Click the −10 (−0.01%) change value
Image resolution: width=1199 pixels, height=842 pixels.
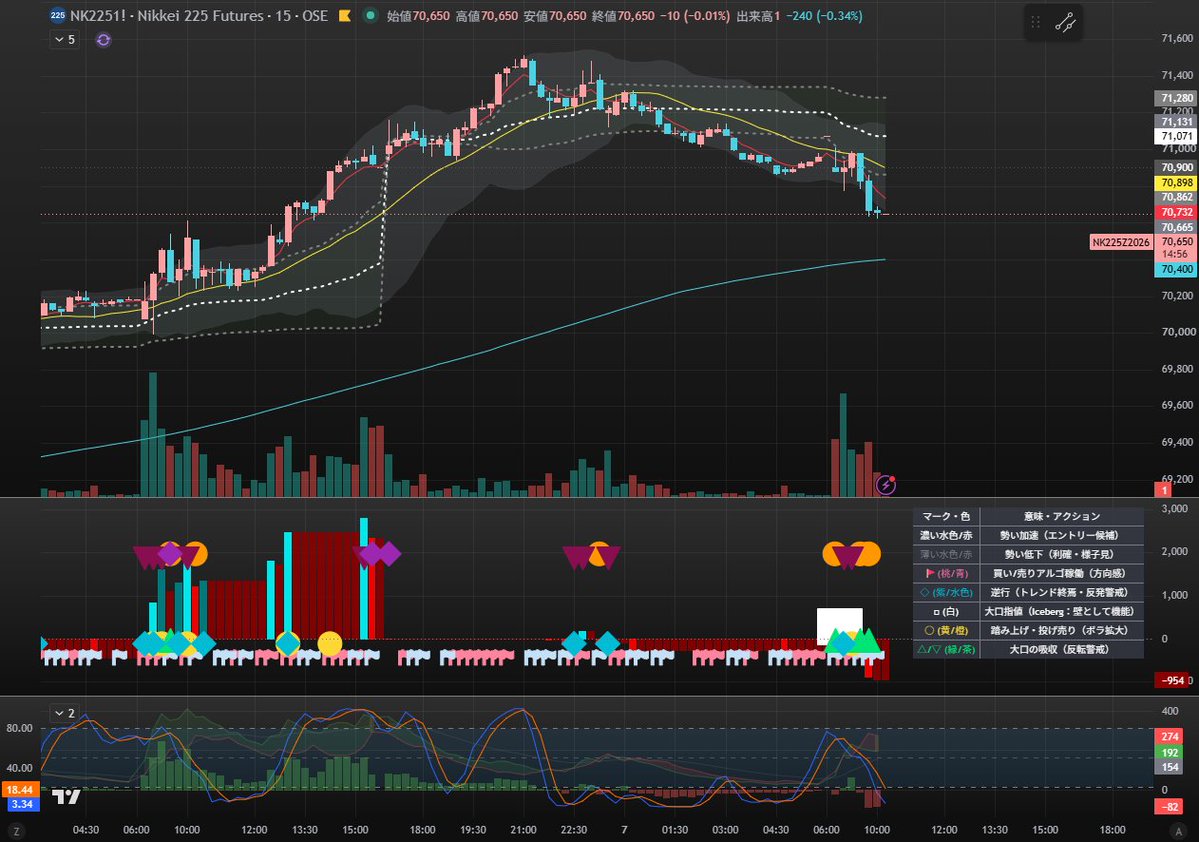click(694, 16)
